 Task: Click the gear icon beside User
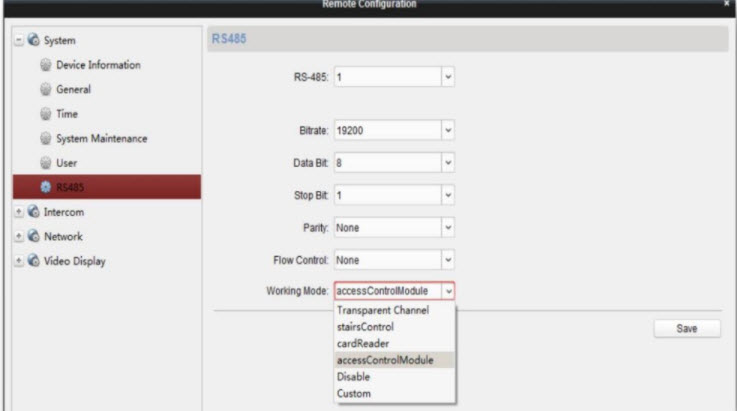(43, 161)
